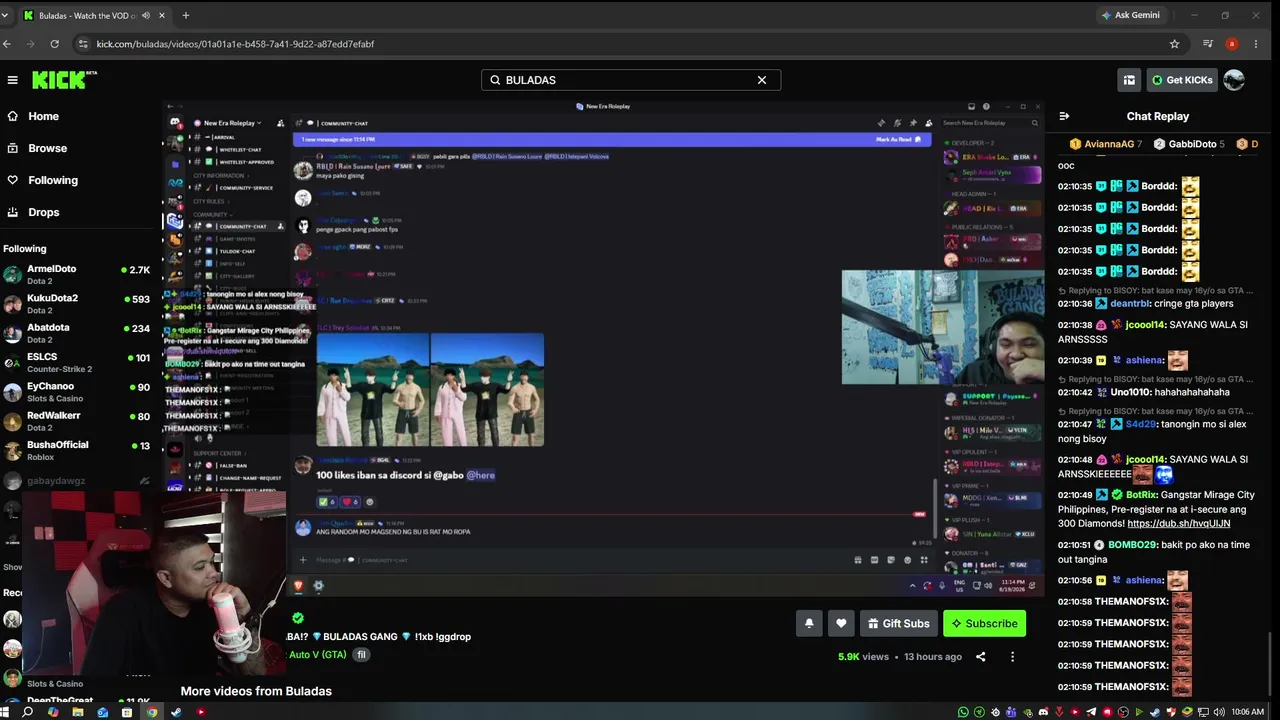Open Abatdota's channel from Following list
The width and height of the screenshot is (1280, 720).
click(78, 333)
